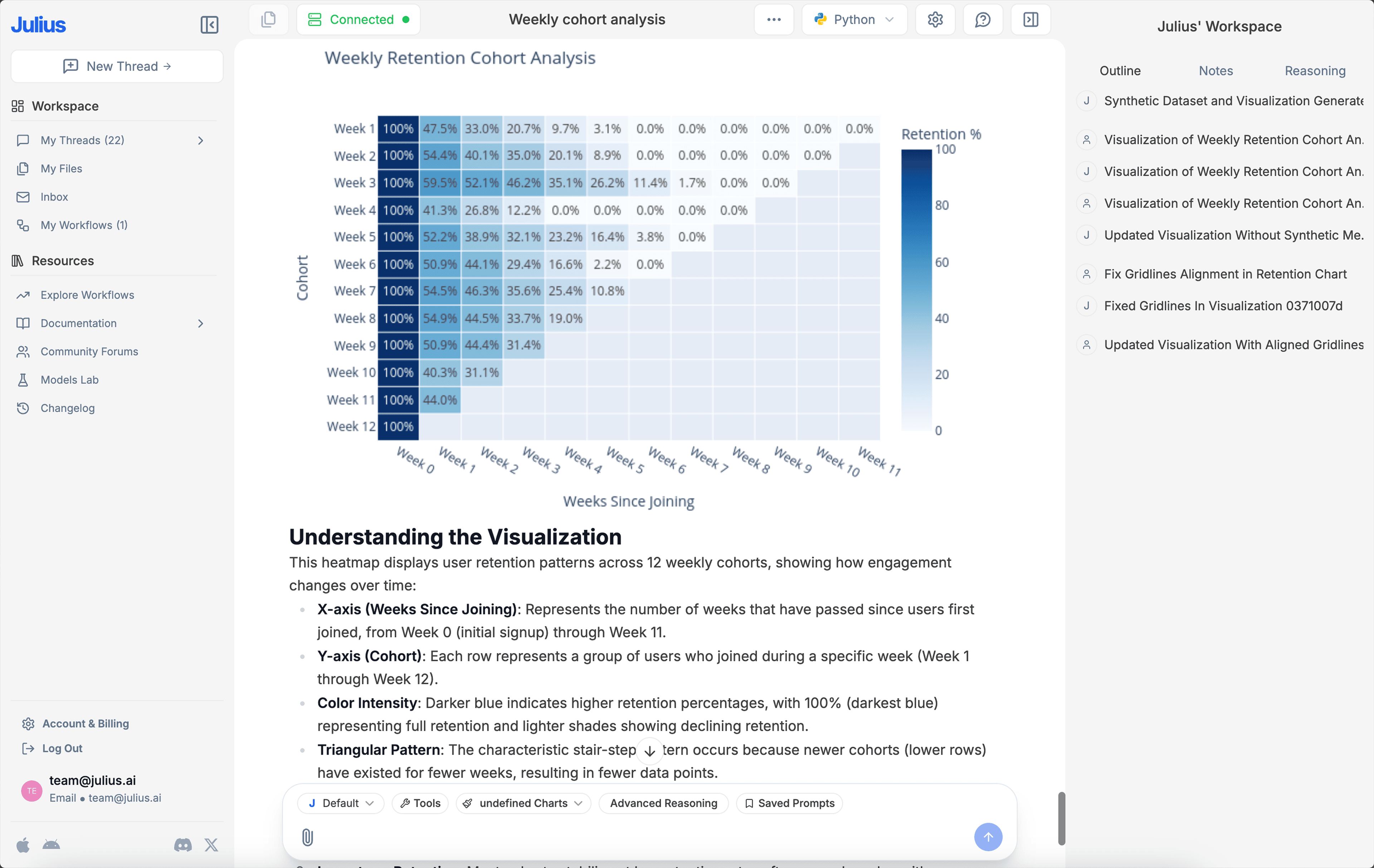Toggle the Advanced Reasoning option
Image resolution: width=1374 pixels, height=868 pixels.
point(663,803)
